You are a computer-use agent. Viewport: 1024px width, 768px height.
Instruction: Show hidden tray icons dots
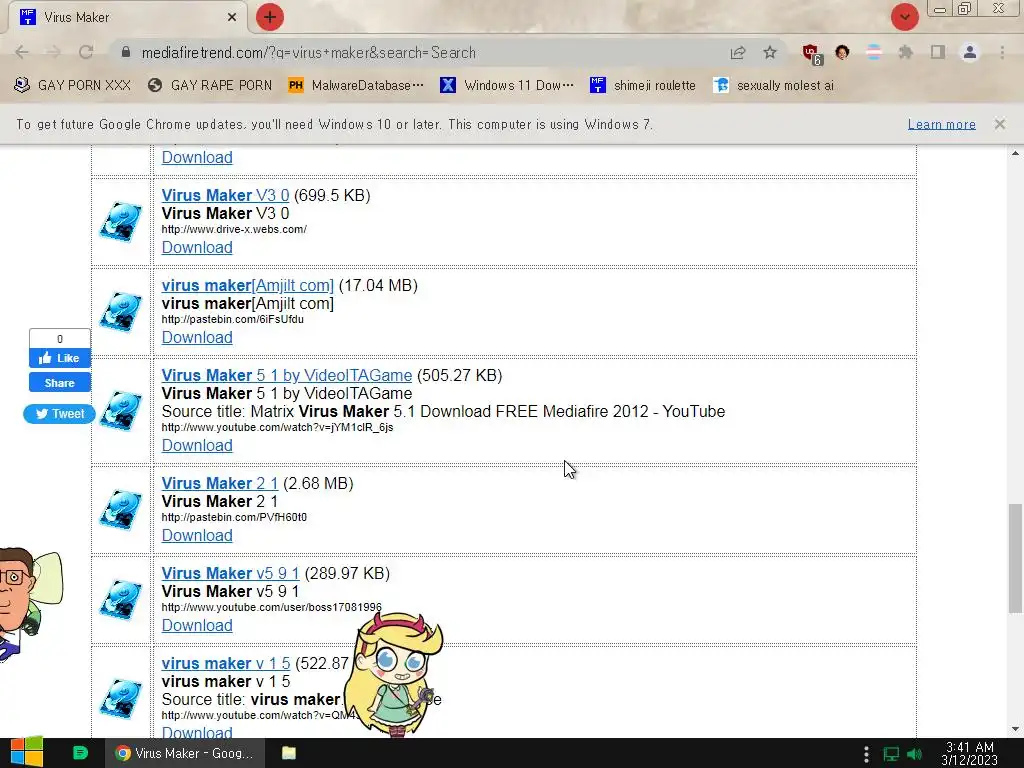(867, 754)
